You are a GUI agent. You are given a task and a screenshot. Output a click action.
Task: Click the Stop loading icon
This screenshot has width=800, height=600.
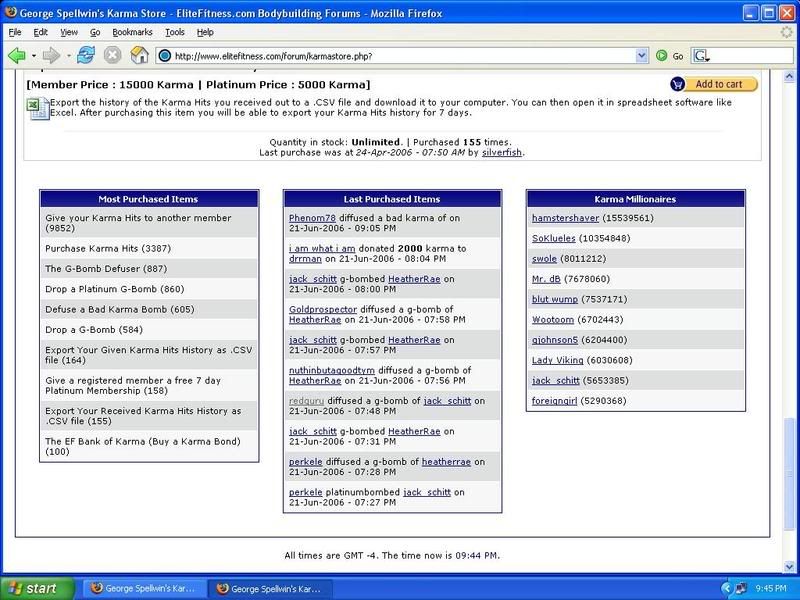click(x=113, y=55)
